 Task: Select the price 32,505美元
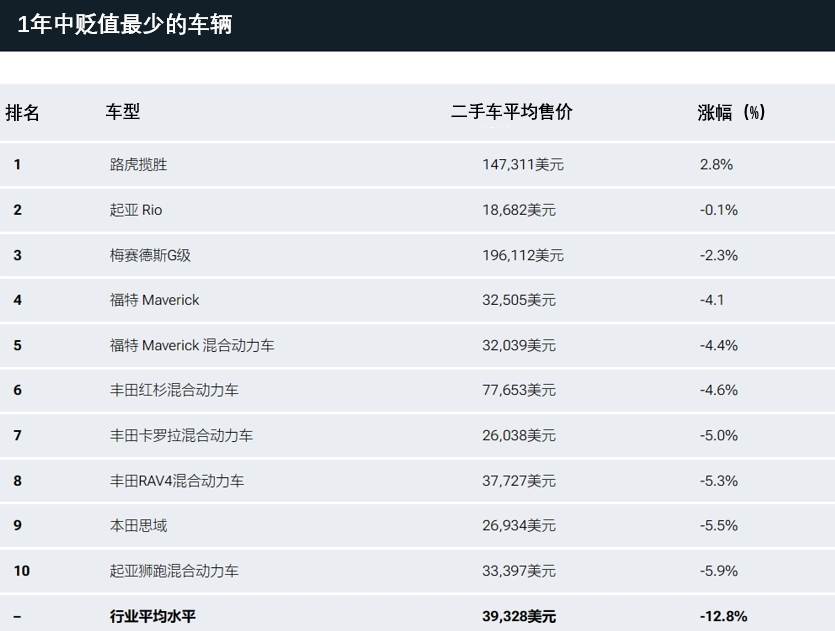pyautogui.click(x=519, y=300)
